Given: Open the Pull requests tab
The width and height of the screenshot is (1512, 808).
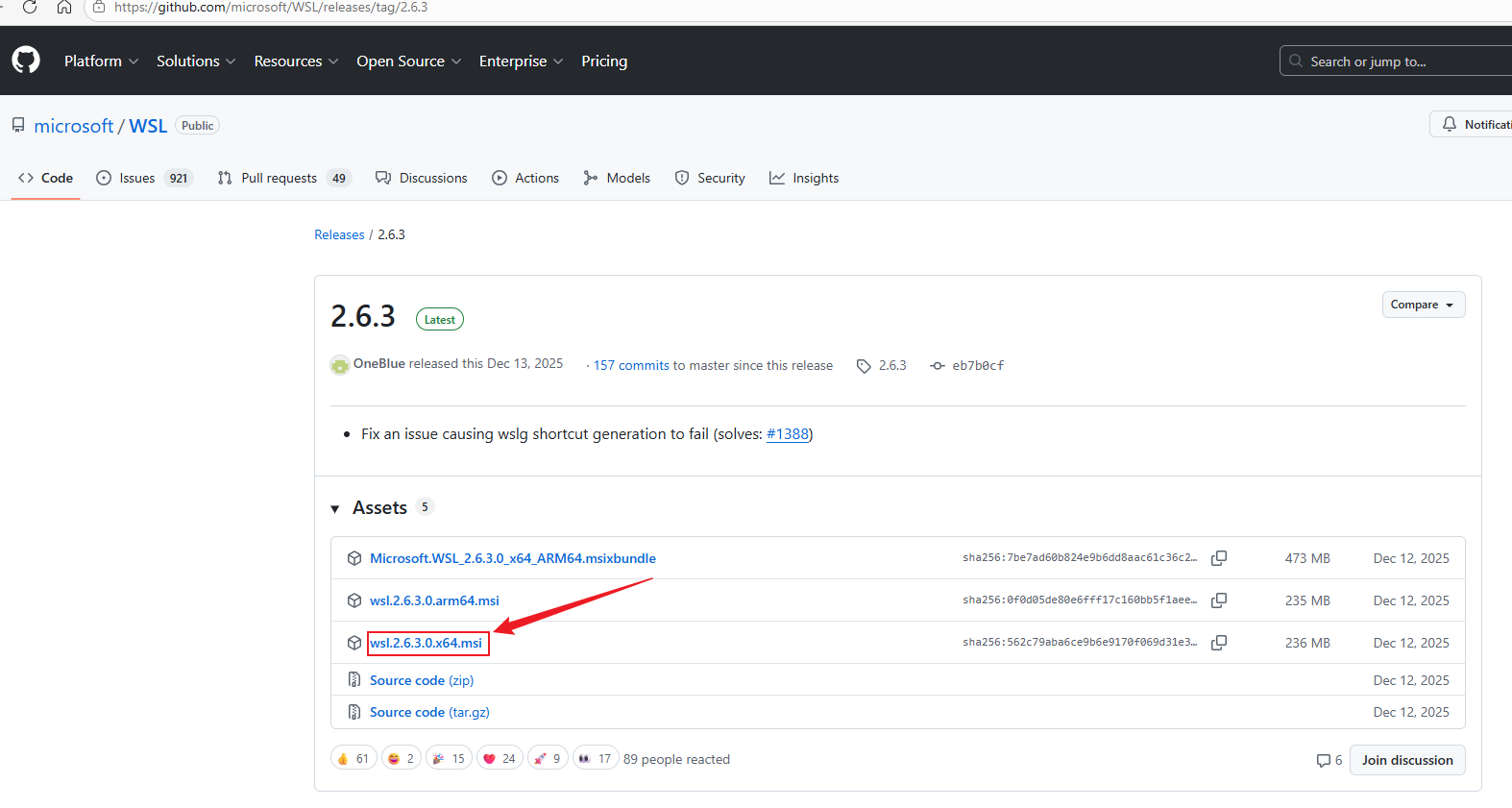Looking at the screenshot, I should [x=284, y=178].
